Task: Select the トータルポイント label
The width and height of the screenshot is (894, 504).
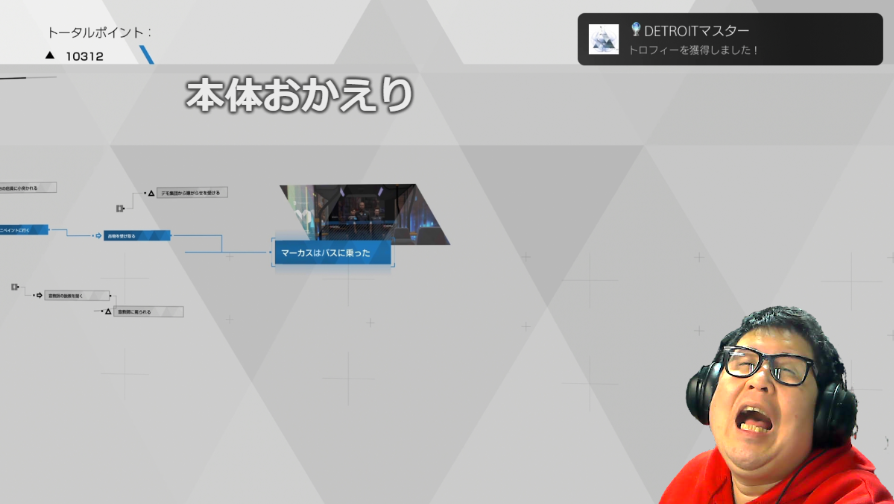Action: [98, 32]
